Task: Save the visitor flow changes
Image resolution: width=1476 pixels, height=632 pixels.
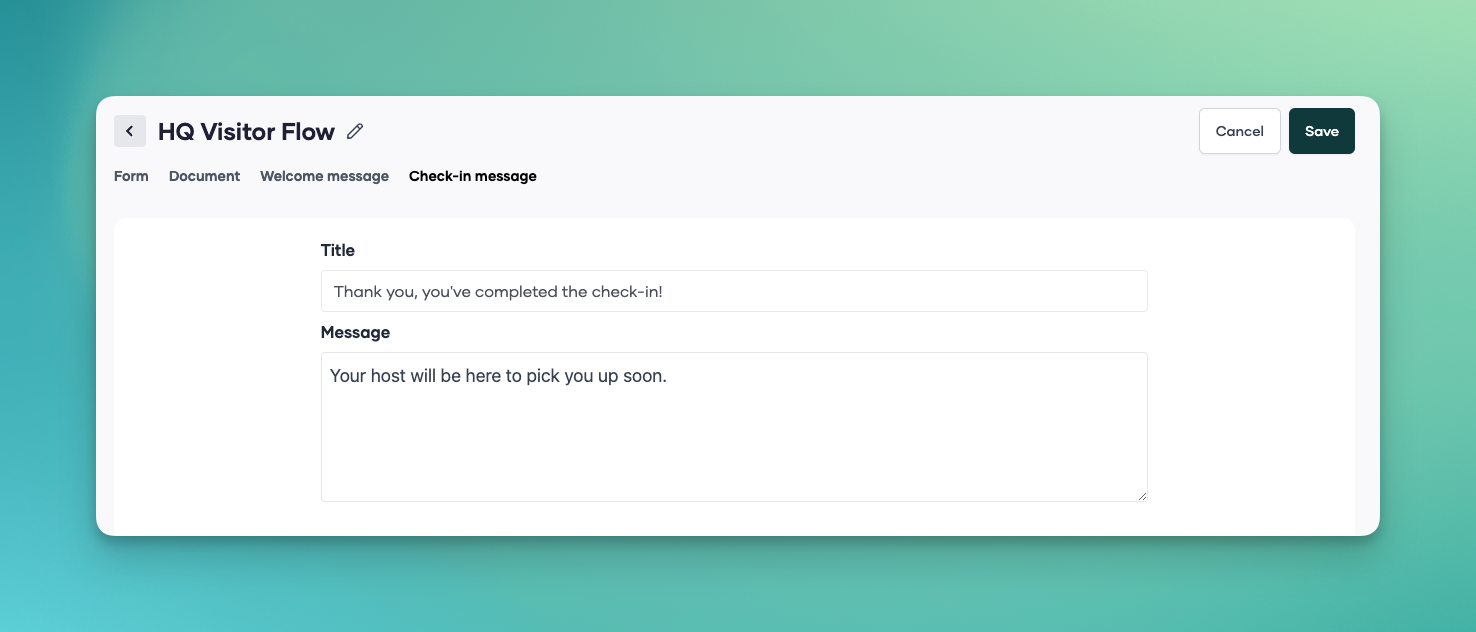Action: click(1321, 131)
